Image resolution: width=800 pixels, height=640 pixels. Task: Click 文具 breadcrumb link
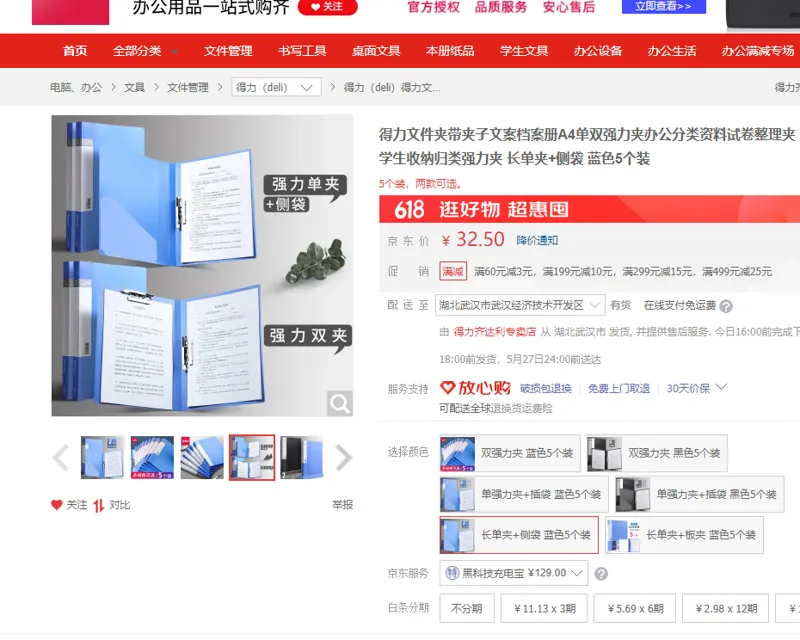coord(134,87)
